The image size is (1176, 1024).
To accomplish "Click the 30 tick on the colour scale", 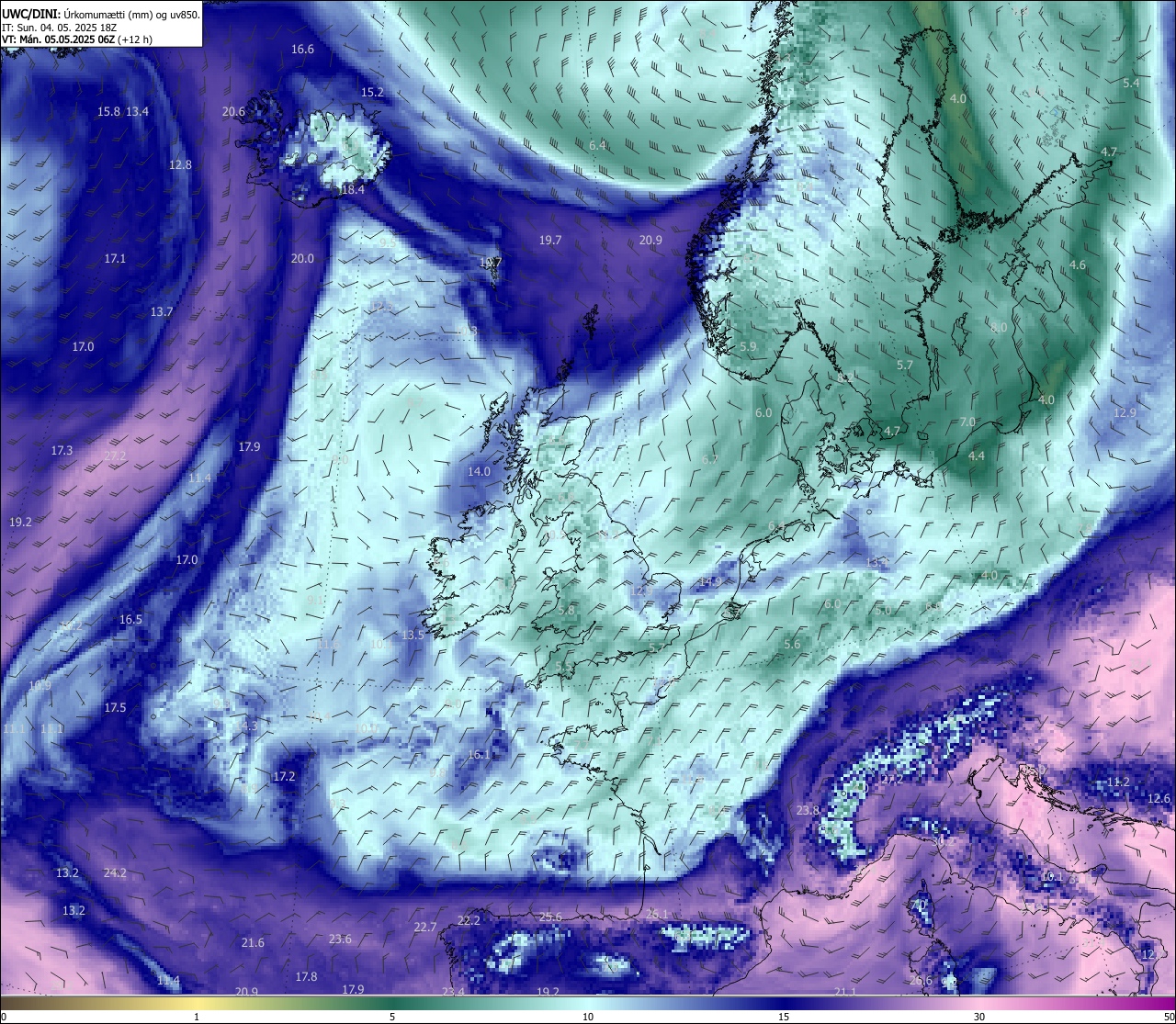I will coord(979,1017).
